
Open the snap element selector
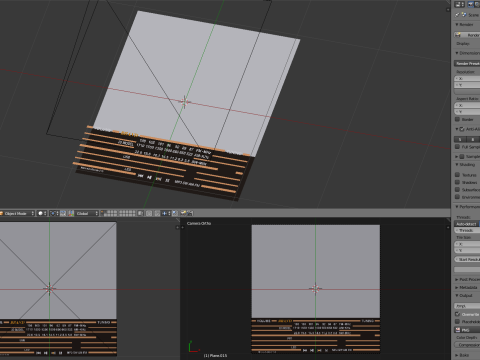click(166, 213)
